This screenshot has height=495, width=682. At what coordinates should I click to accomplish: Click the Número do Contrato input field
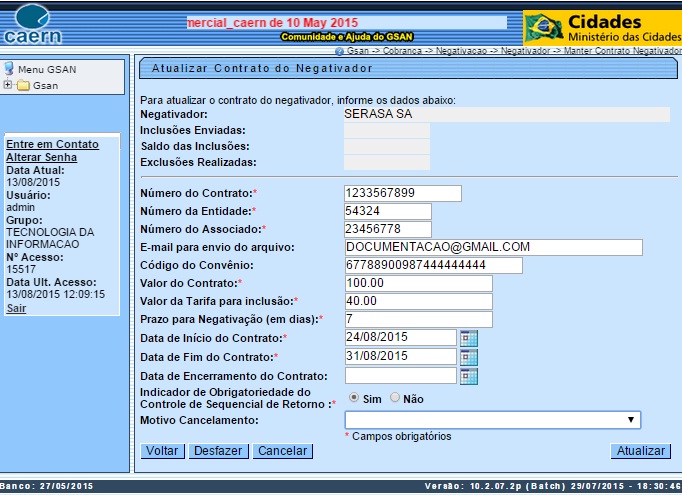tap(402, 193)
